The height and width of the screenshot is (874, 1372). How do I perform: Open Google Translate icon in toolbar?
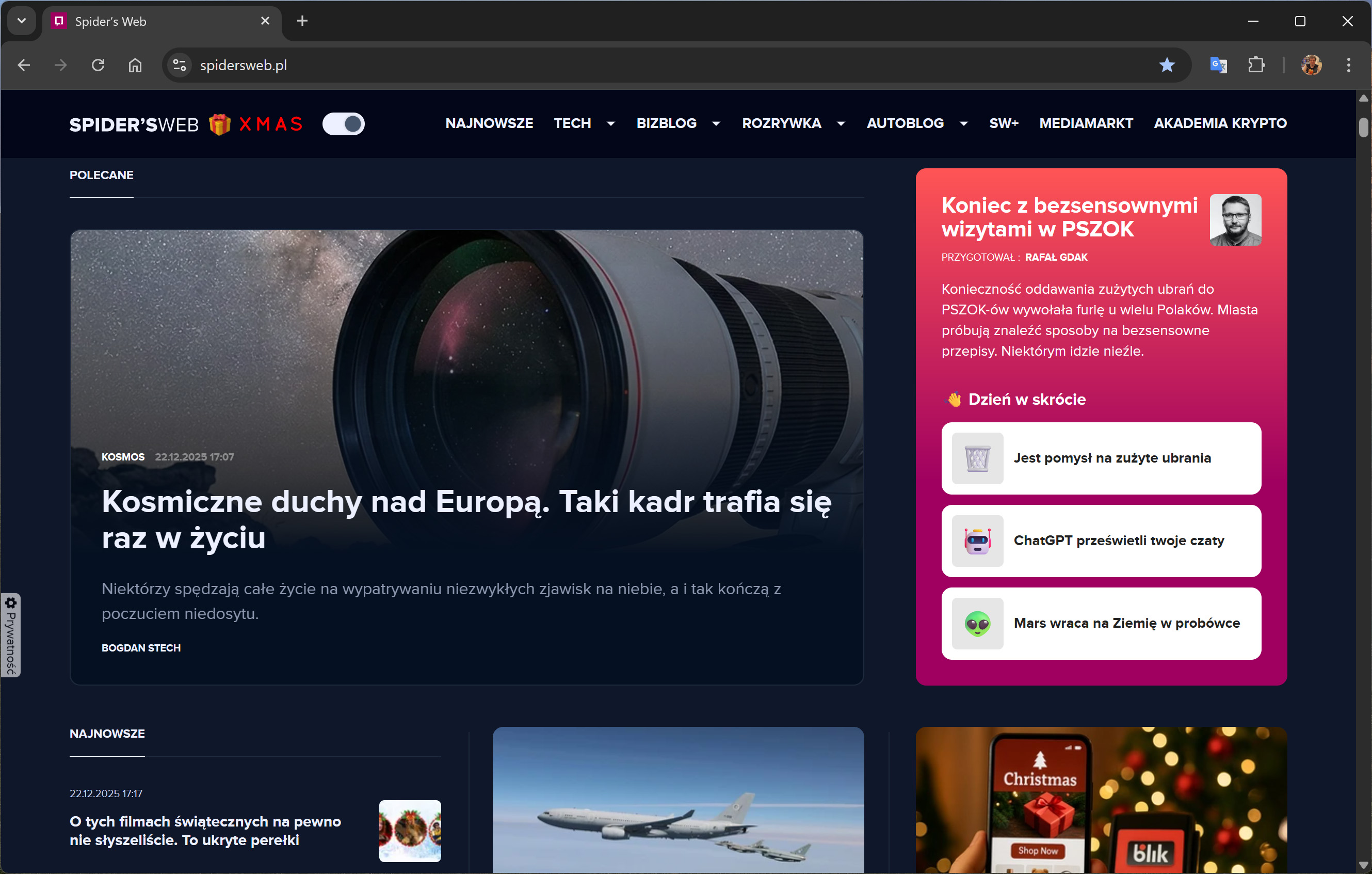click(x=1218, y=65)
